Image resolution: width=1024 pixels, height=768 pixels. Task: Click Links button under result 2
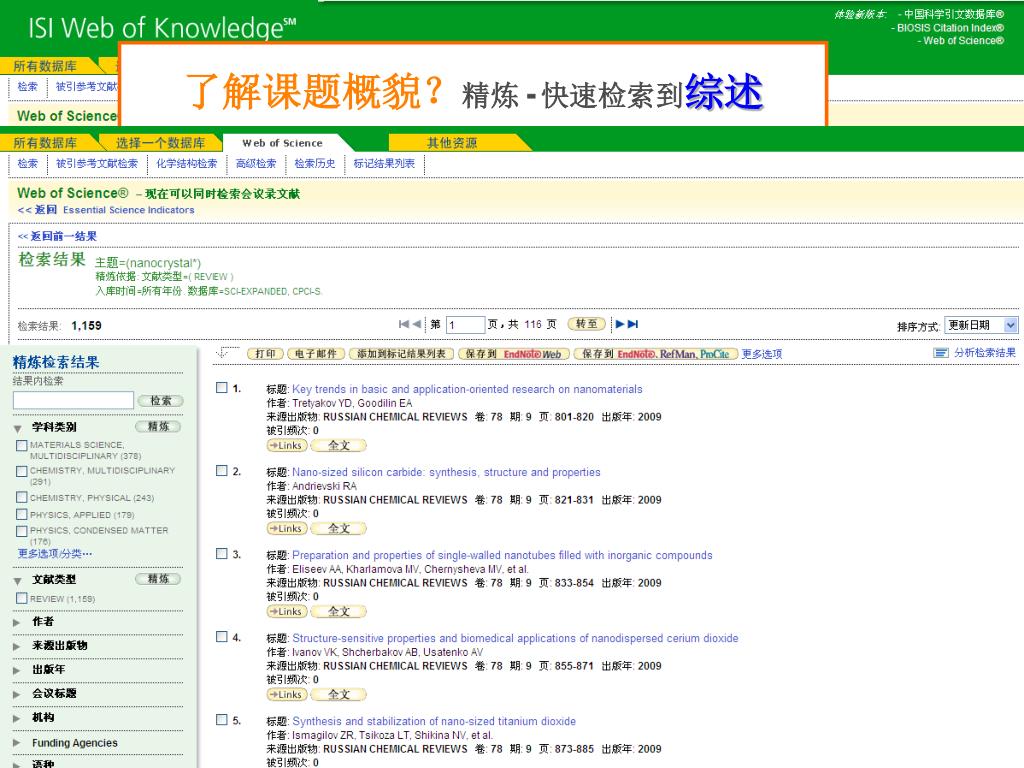tap(286, 528)
